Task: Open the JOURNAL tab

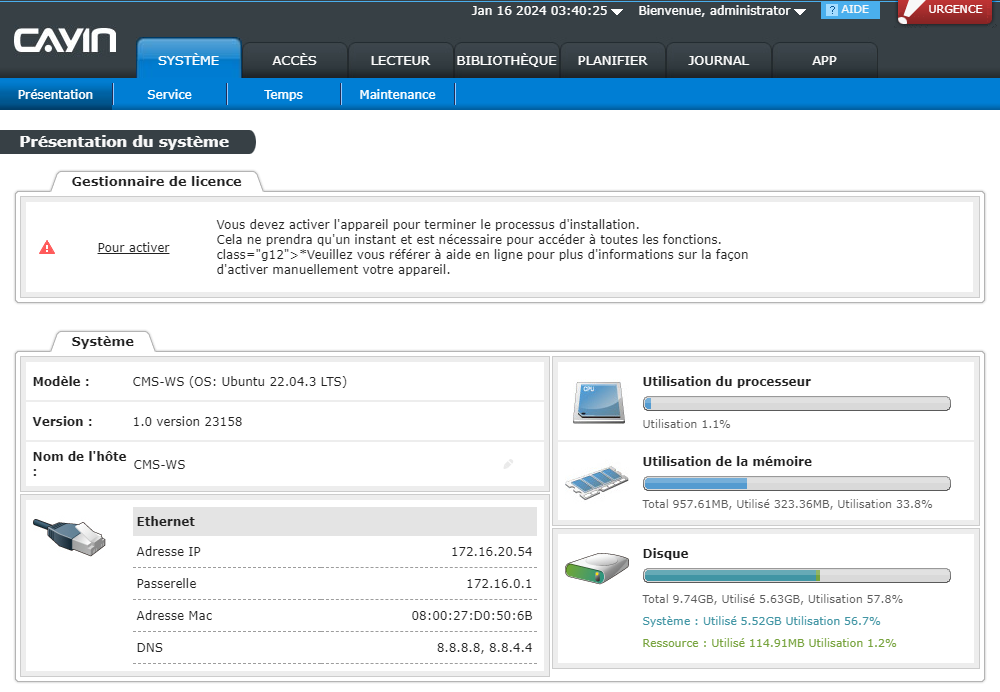Action: 718,61
